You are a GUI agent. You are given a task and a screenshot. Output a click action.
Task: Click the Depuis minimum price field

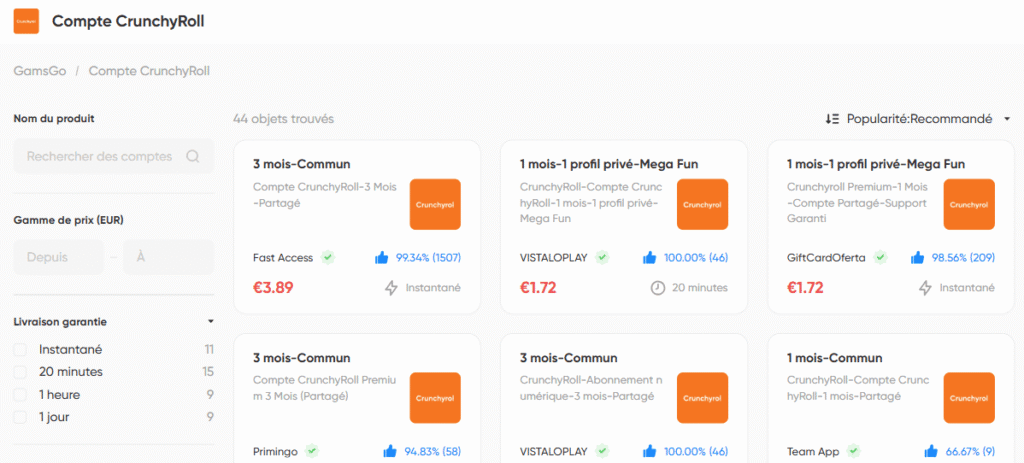pyautogui.click(x=59, y=257)
